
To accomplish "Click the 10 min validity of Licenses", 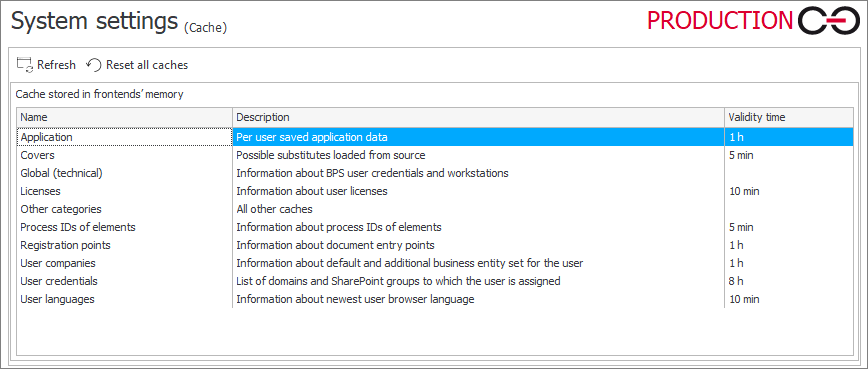I will (x=744, y=191).
